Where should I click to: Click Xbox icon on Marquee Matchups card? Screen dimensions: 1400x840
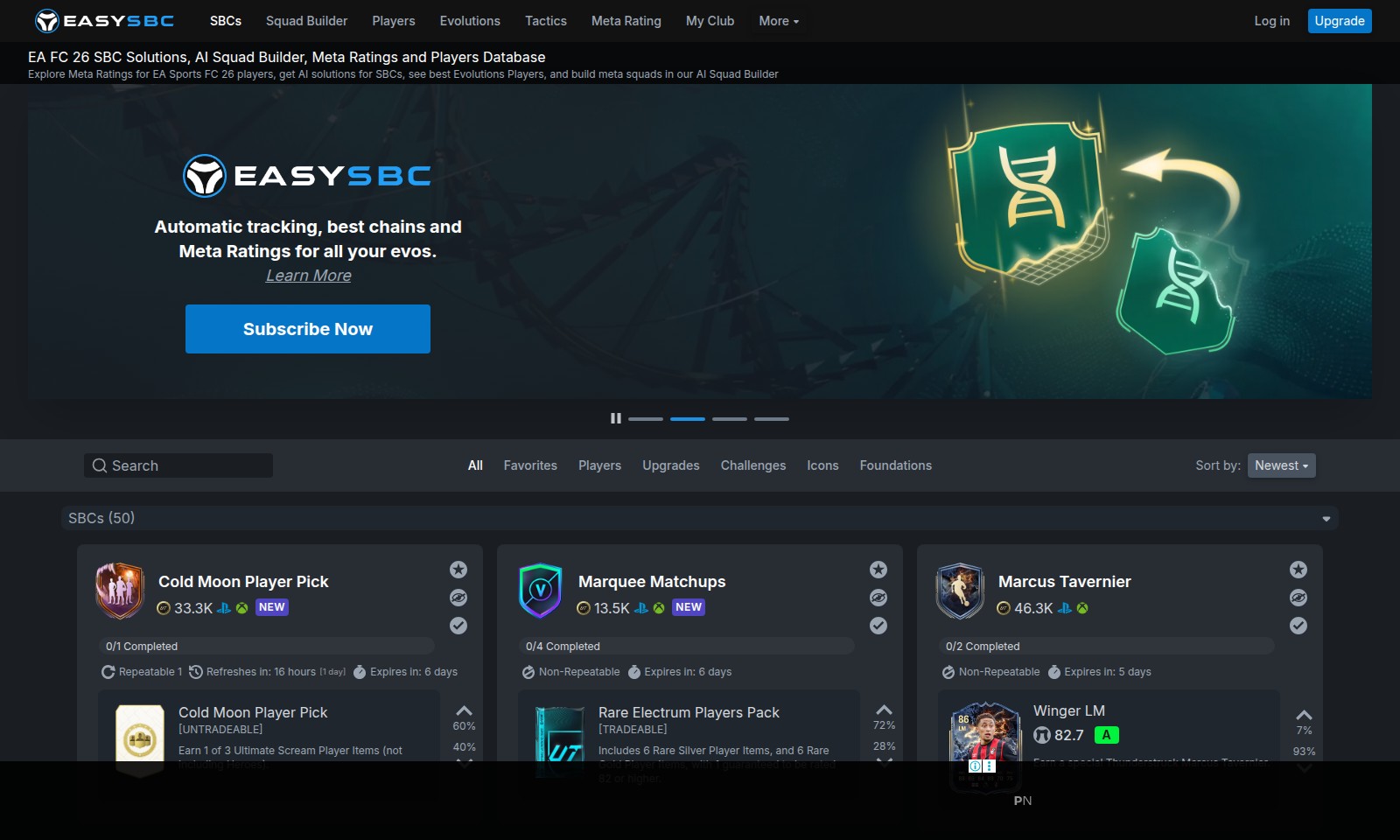coord(659,608)
